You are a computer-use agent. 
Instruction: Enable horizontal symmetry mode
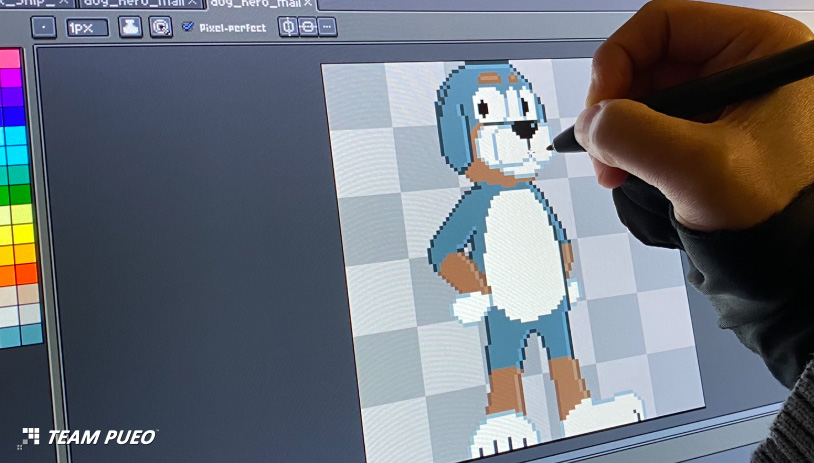(288, 26)
